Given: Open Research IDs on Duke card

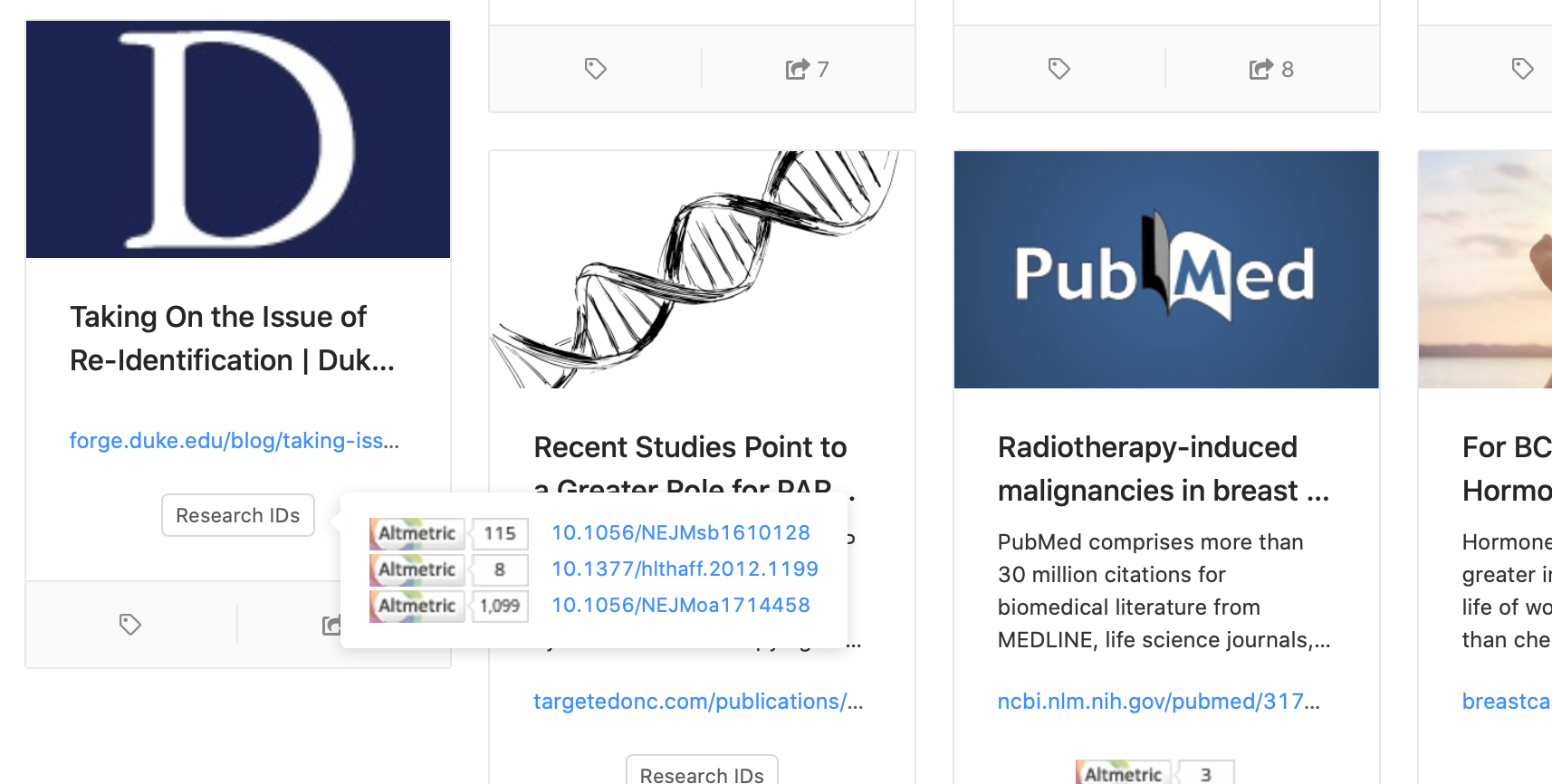Looking at the screenshot, I should pyautogui.click(x=238, y=515).
